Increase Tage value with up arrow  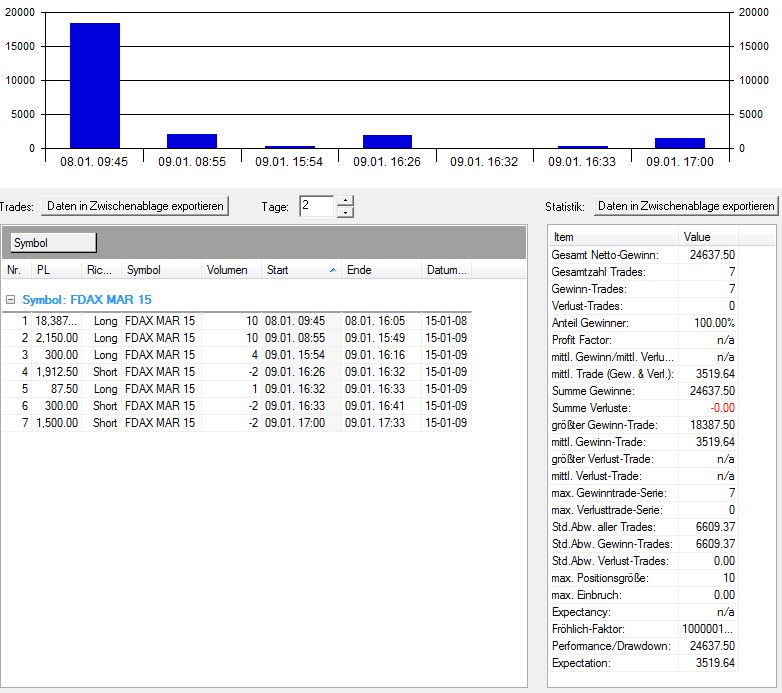(345, 200)
